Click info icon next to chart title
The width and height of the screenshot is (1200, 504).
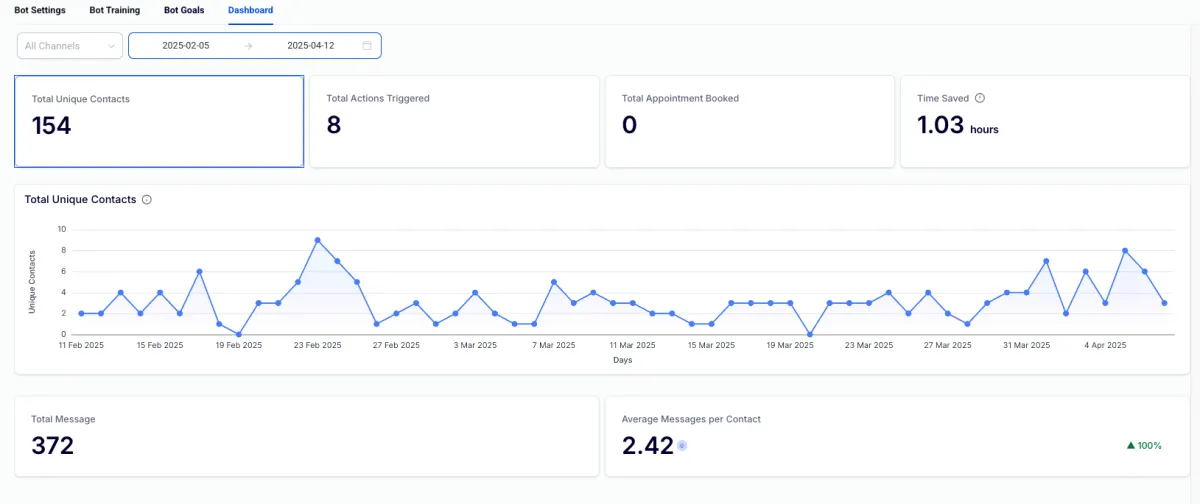point(147,200)
